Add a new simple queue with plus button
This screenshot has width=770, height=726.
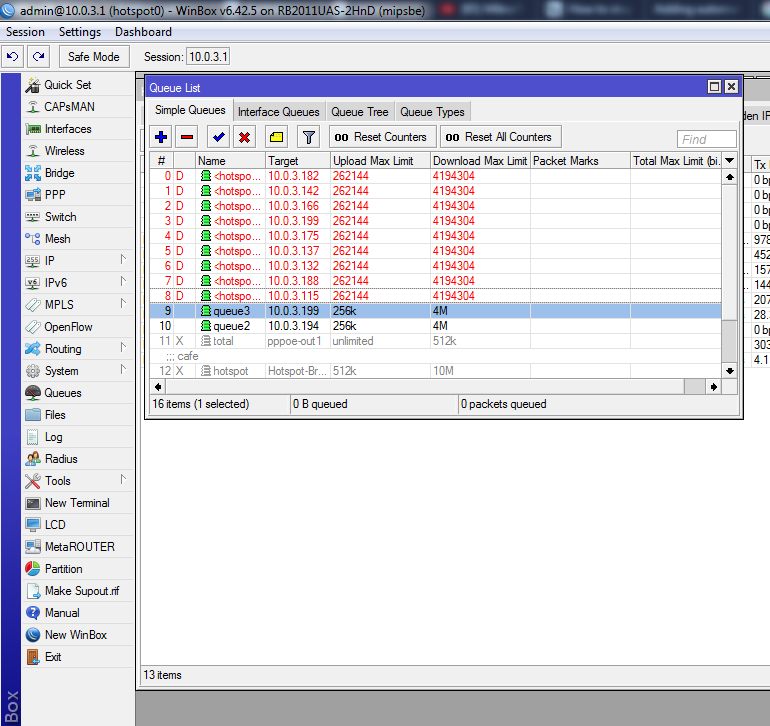(161, 137)
